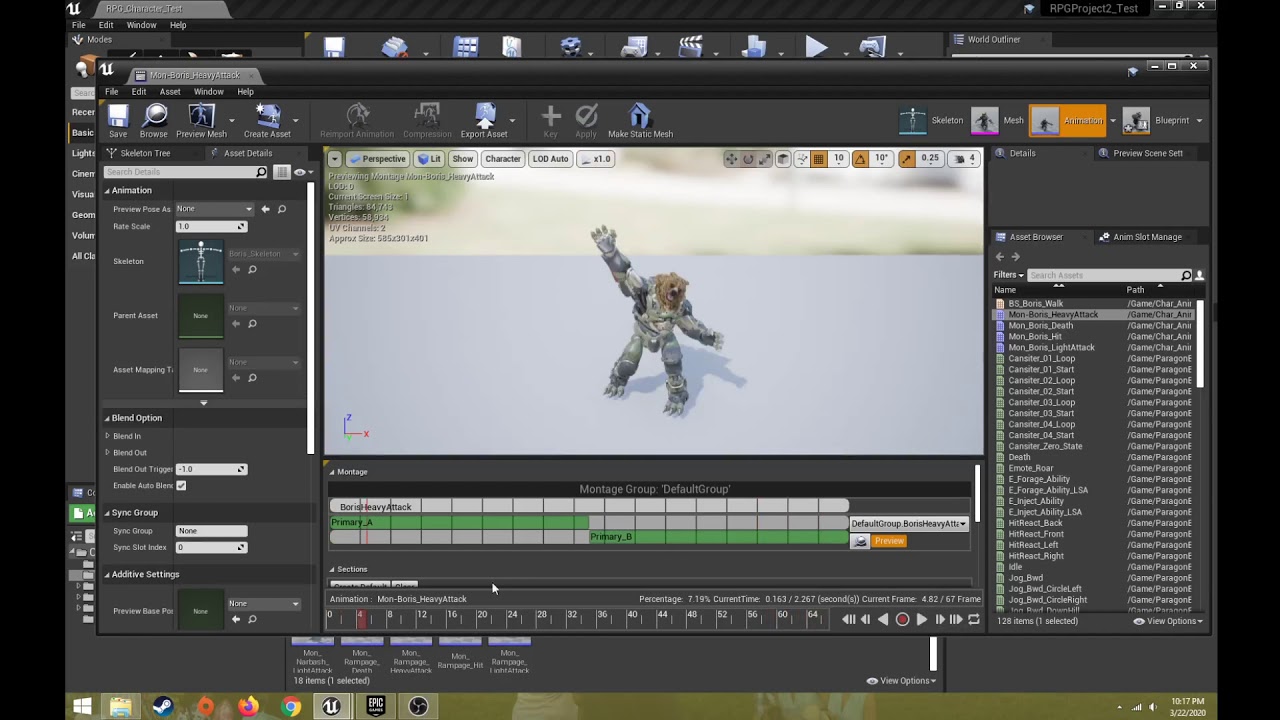Toggle rotation snapping in viewport
Image resolution: width=1280 pixels, height=720 pixels.
860,159
